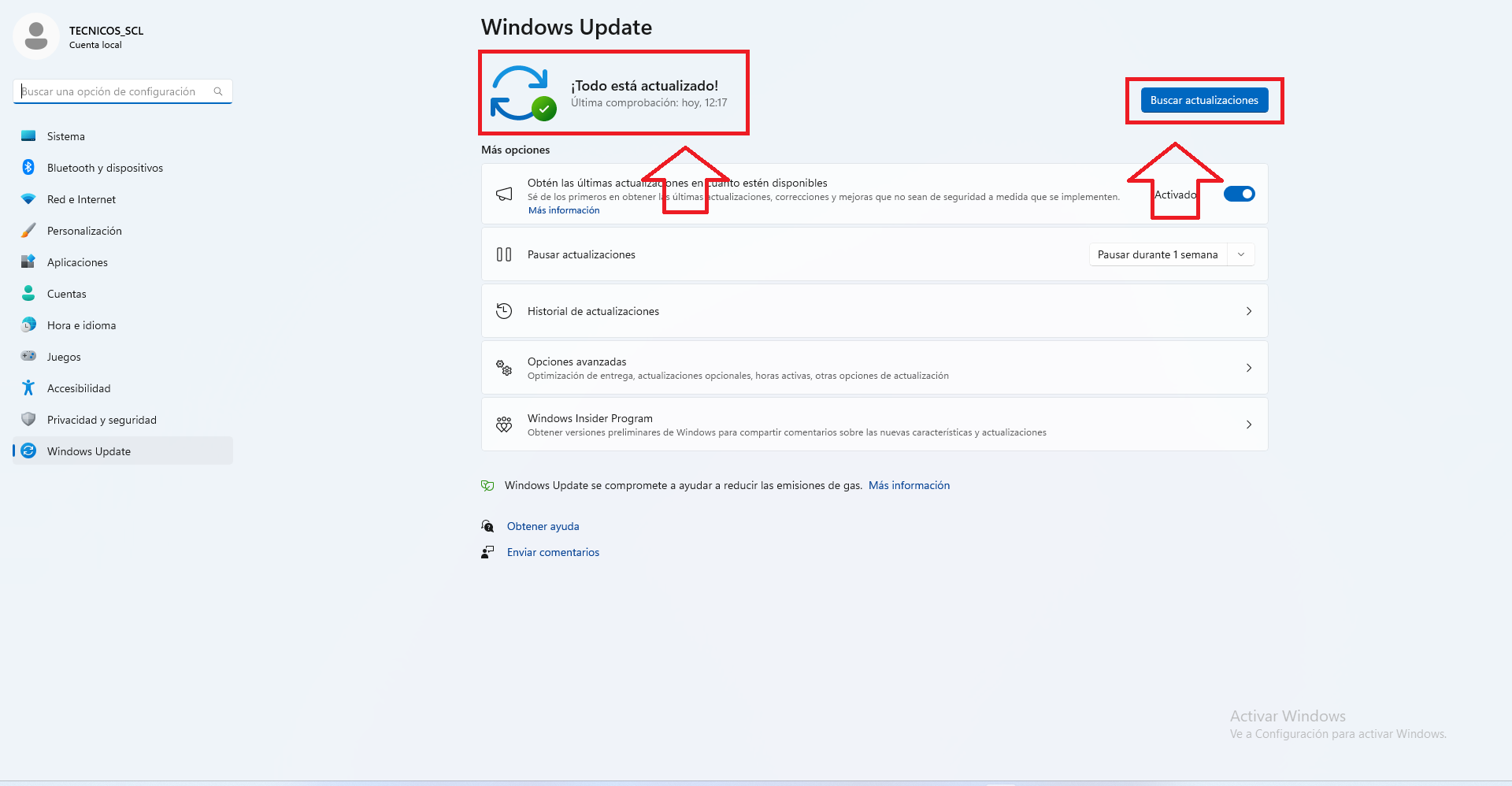The width and height of the screenshot is (1512, 786).
Task: Click the Windows Update sync status icon
Action: 521,93
